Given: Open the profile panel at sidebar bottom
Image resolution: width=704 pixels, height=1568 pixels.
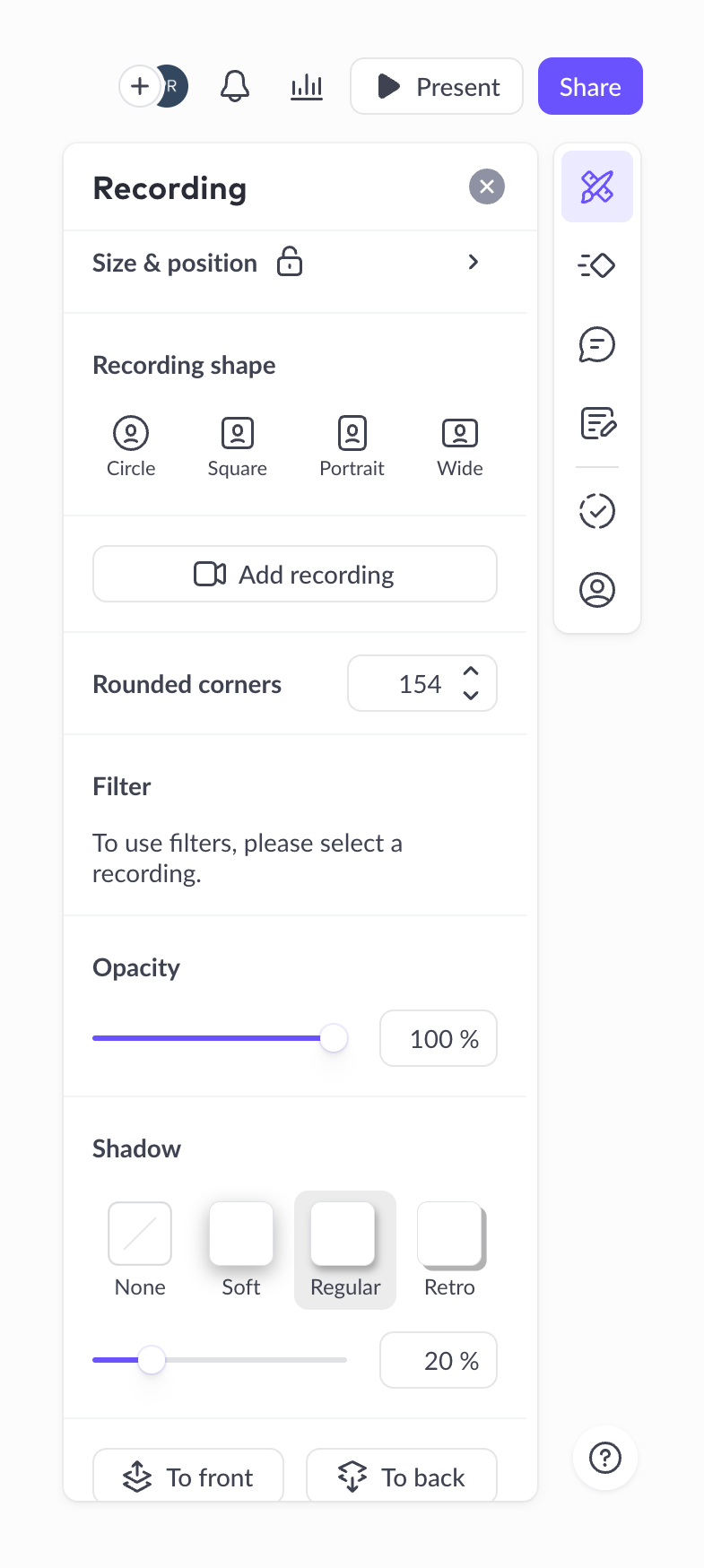Looking at the screenshot, I should (596, 590).
